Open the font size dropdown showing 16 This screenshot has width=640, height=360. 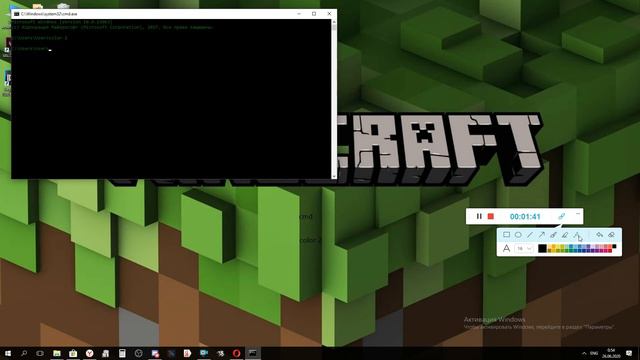point(524,248)
